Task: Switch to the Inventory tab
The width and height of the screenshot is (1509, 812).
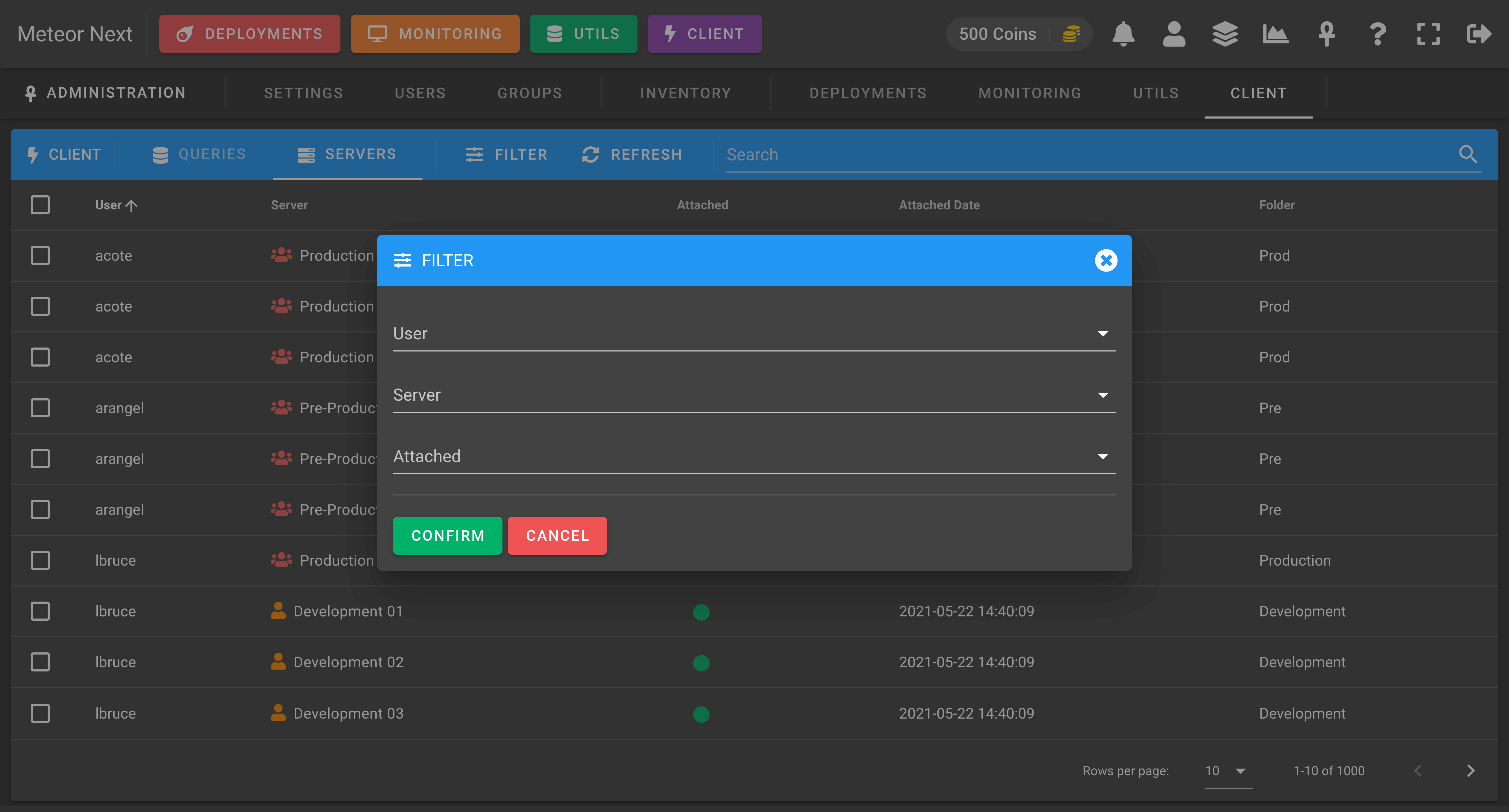Action: click(685, 93)
